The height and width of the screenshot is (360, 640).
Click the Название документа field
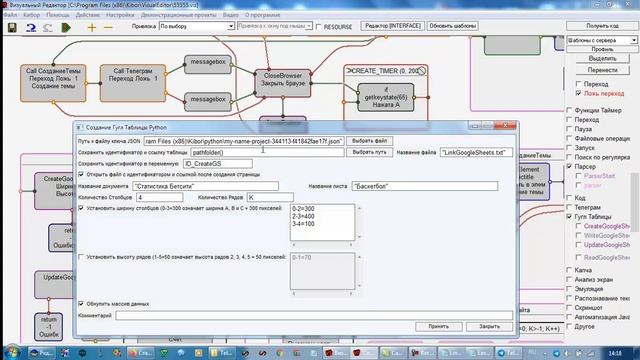(205, 186)
